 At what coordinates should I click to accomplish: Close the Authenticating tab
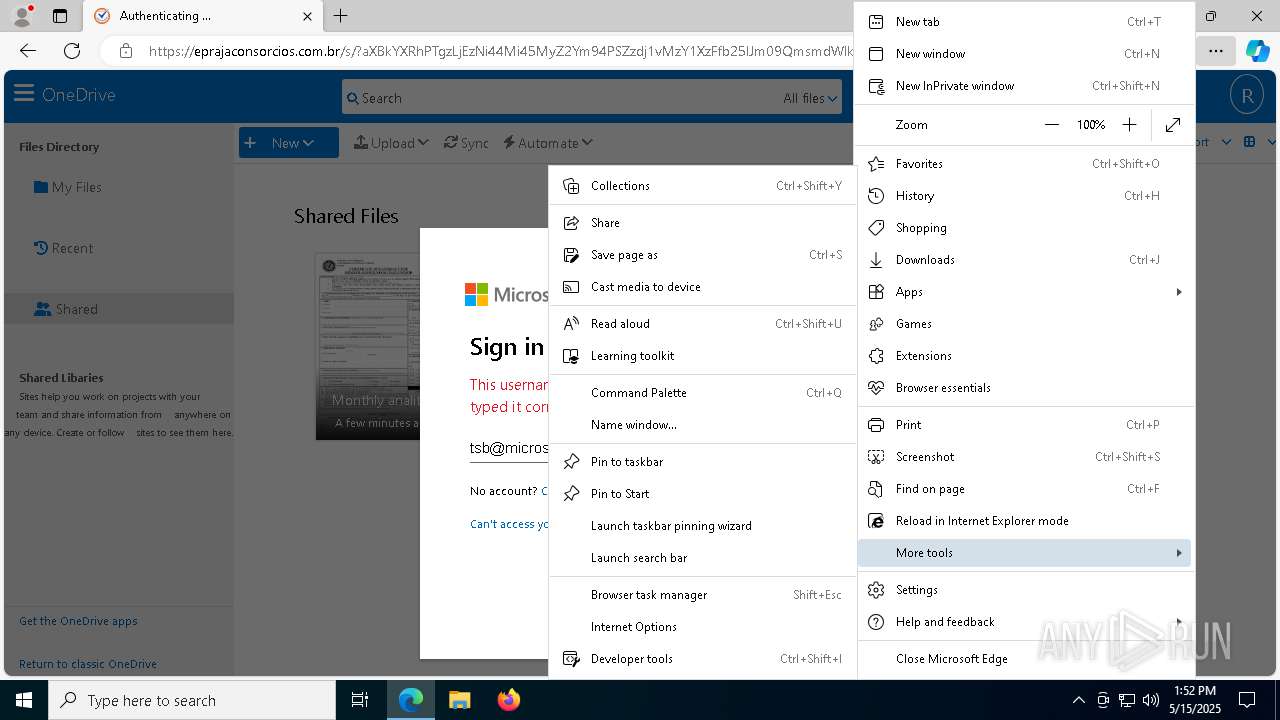[x=307, y=16]
